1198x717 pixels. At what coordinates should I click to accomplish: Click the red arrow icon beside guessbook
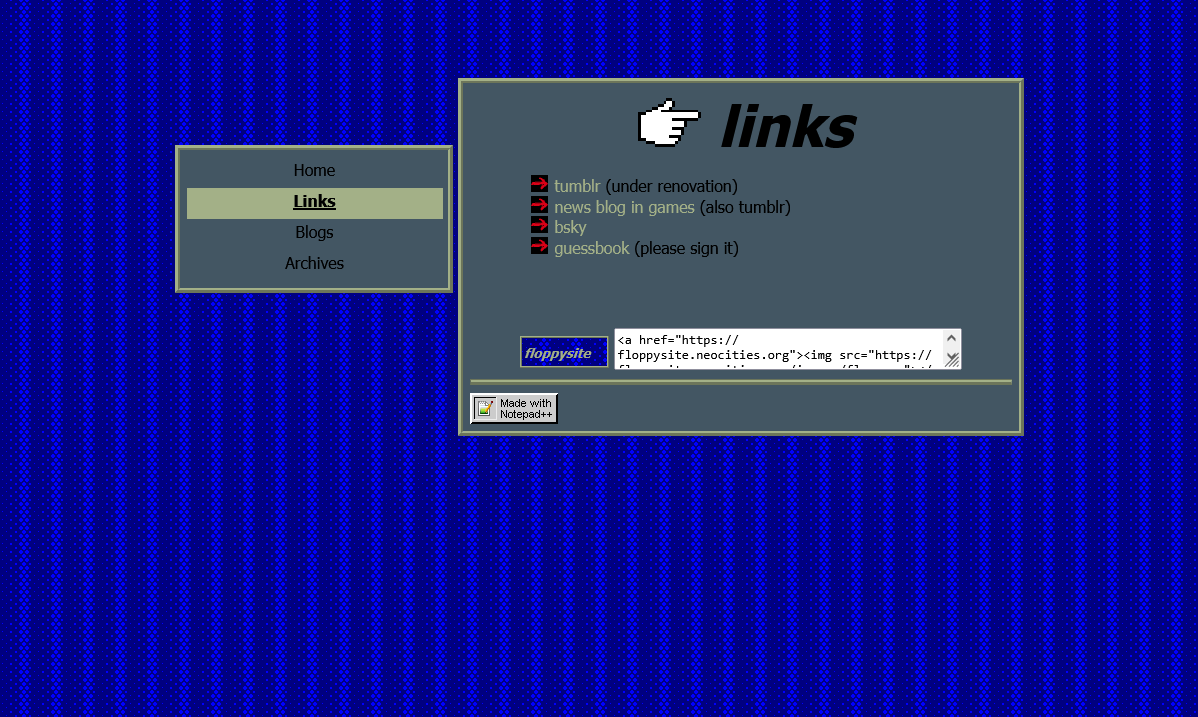click(x=539, y=246)
